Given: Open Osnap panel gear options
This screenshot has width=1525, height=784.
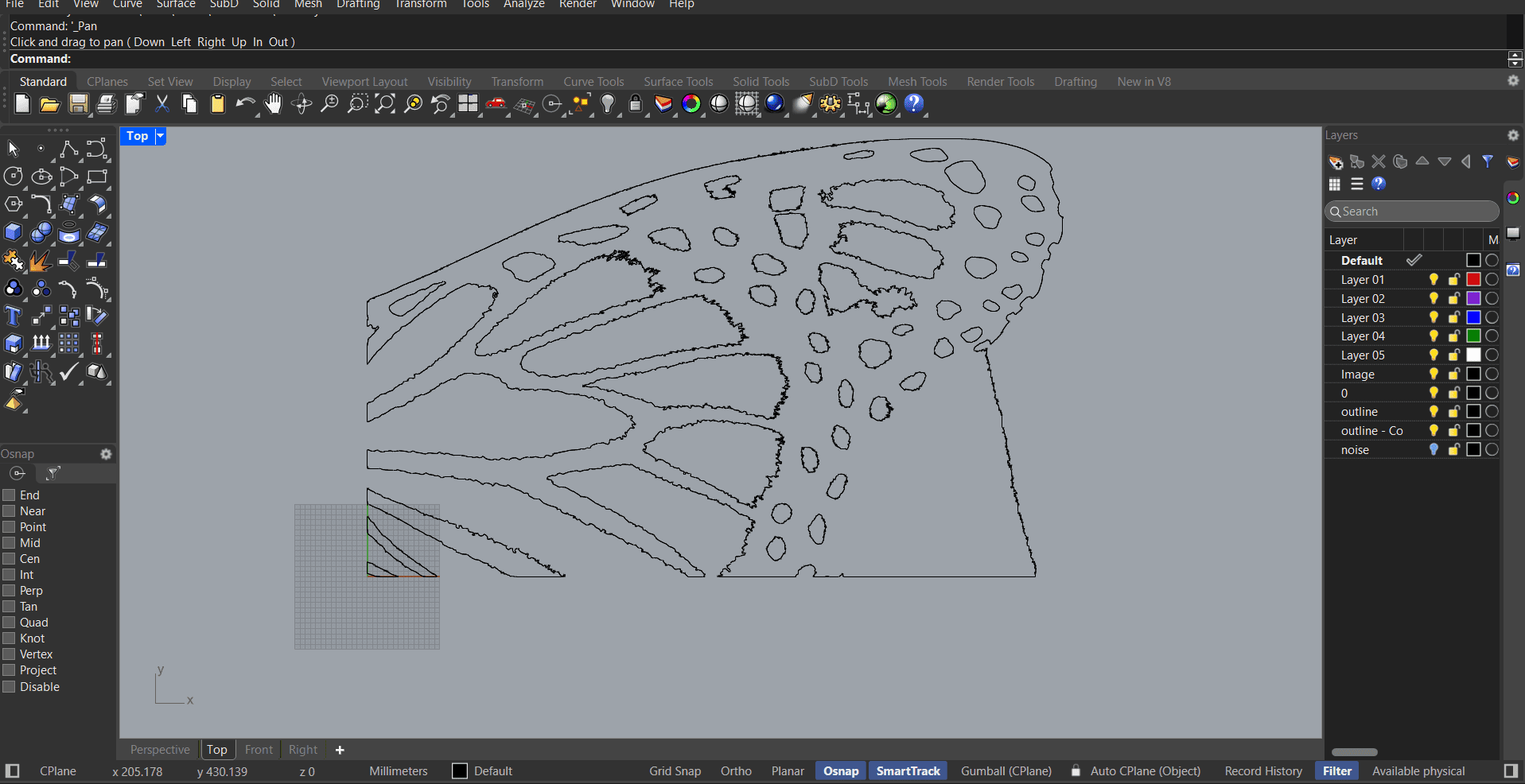Looking at the screenshot, I should (106, 454).
